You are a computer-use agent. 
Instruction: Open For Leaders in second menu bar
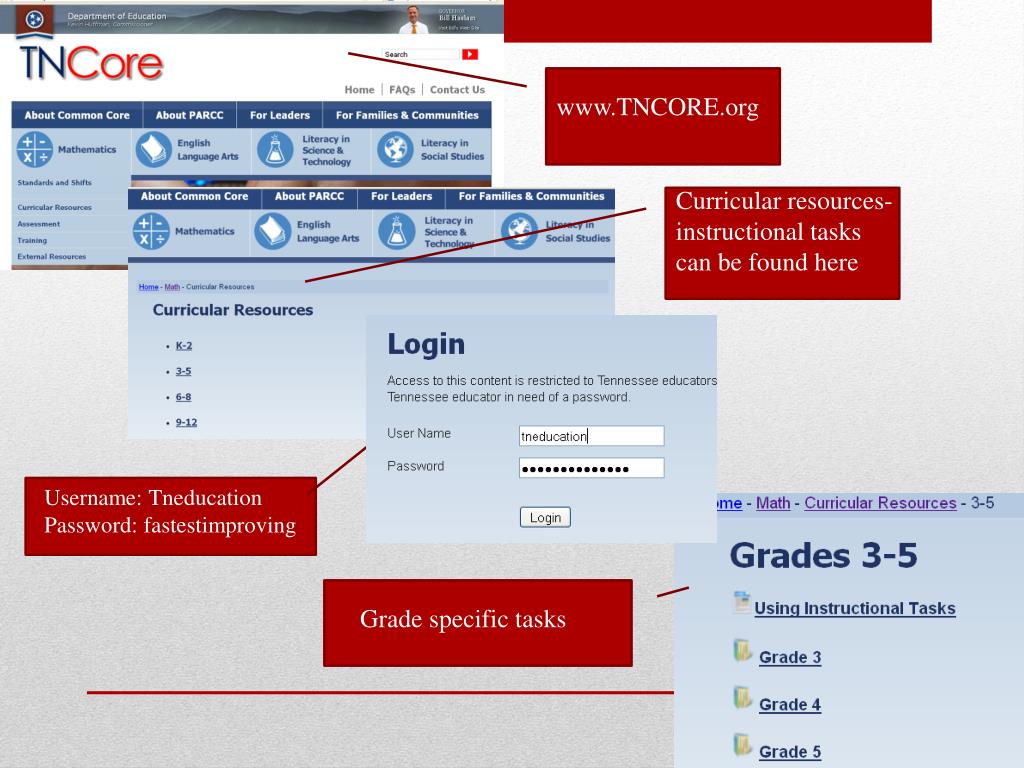pyautogui.click(x=402, y=196)
